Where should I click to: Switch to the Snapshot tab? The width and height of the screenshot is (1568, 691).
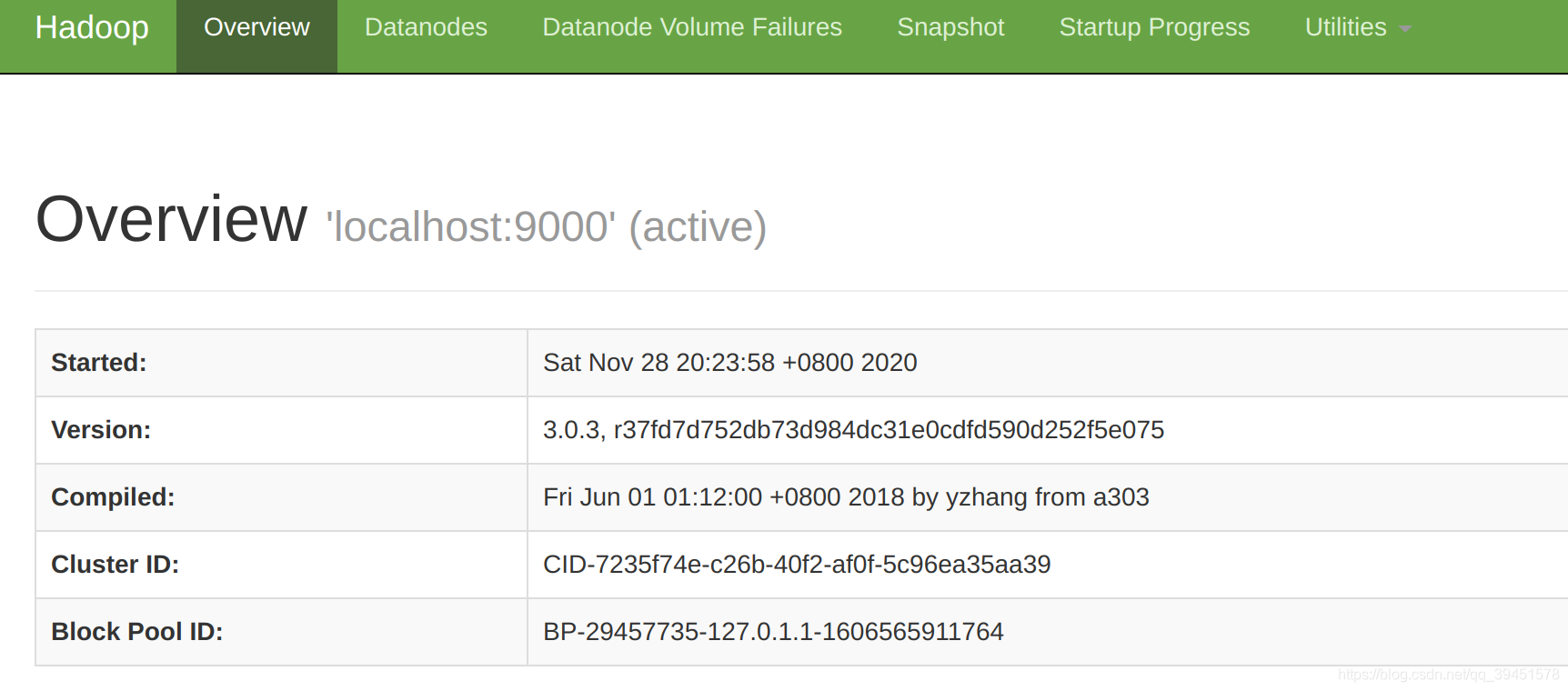950,28
